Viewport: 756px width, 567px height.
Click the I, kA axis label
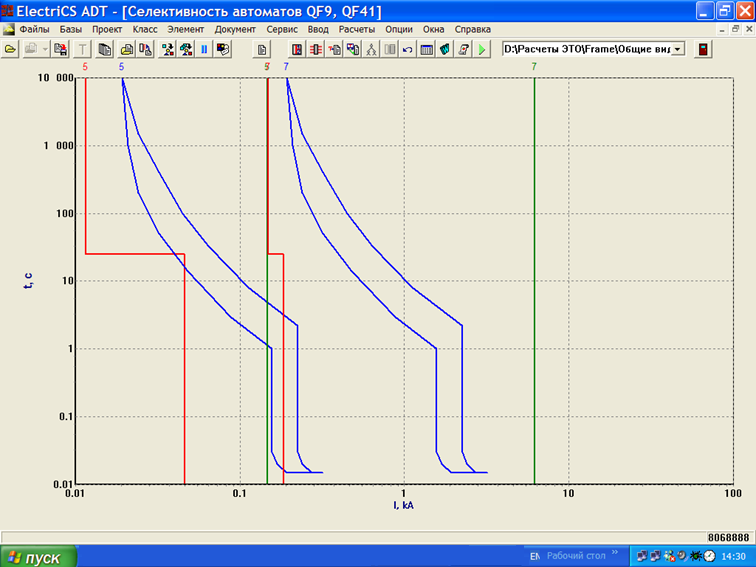click(403, 505)
